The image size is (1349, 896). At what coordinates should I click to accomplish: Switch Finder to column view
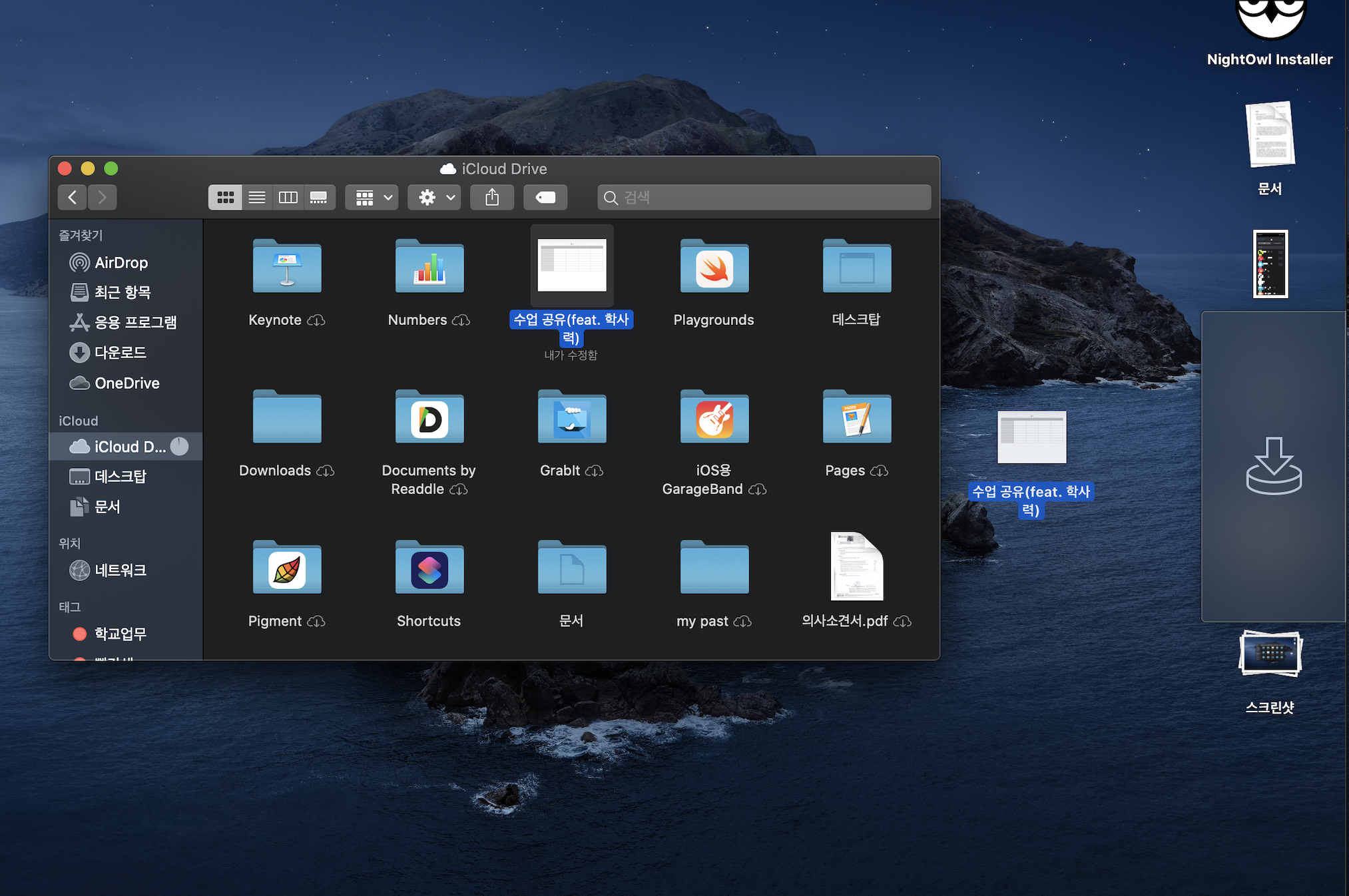288,198
